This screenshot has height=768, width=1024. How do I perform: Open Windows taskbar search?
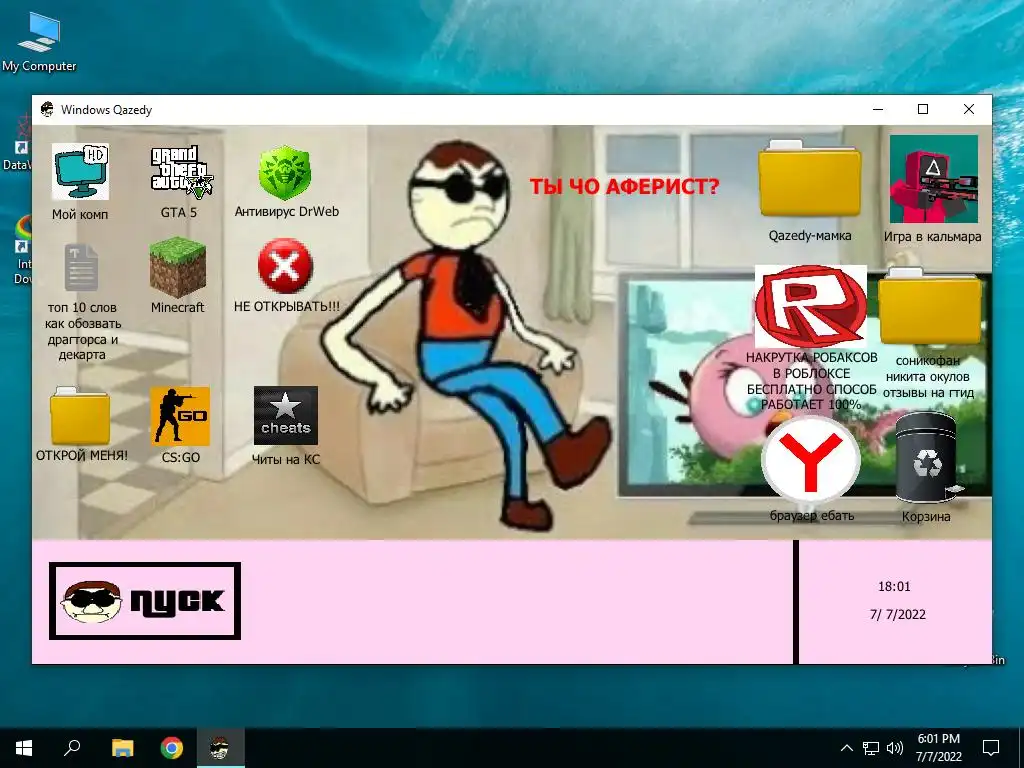[72, 748]
